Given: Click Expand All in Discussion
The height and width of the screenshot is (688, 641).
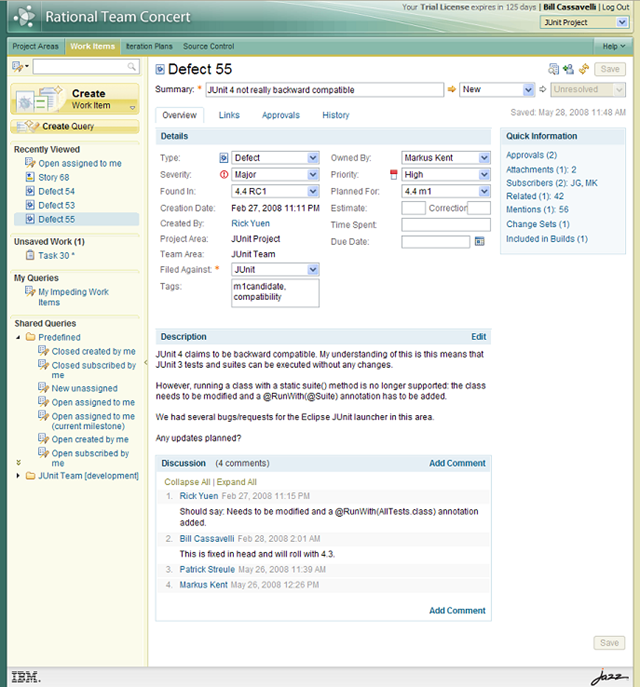Looking at the screenshot, I should coord(236,482).
